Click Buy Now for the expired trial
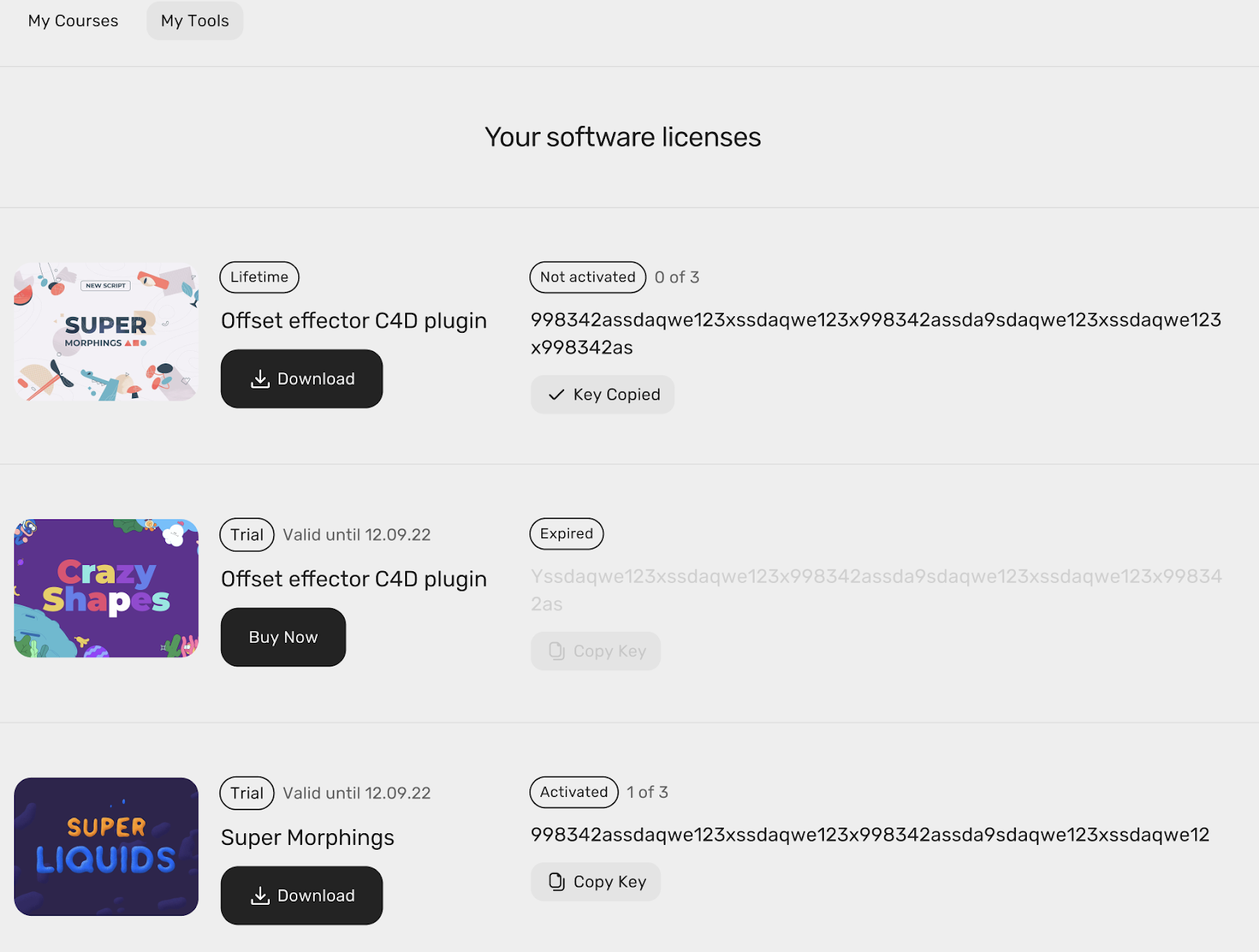The image size is (1259, 952). (x=283, y=637)
